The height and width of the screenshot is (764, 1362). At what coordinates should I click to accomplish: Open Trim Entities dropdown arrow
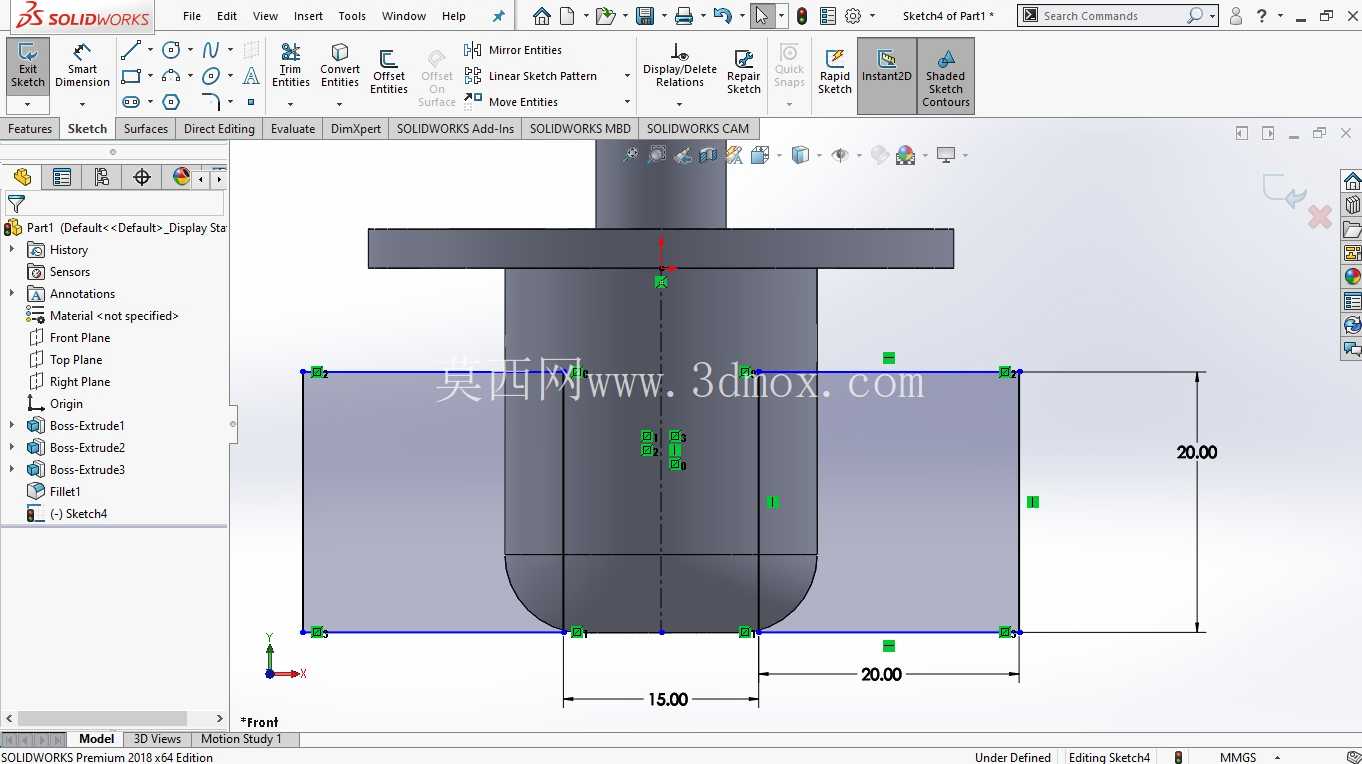coord(290,103)
